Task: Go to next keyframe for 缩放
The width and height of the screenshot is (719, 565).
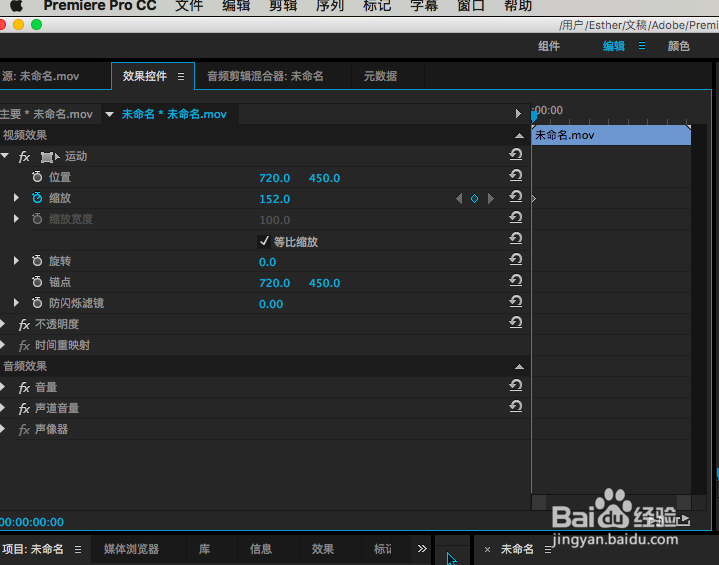Action: (491, 199)
